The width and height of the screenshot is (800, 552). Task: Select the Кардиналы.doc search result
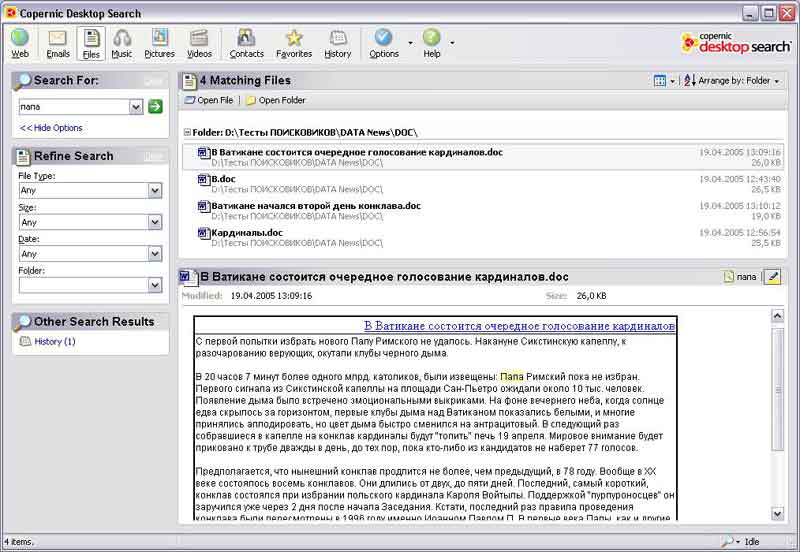click(x=246, y=232)
